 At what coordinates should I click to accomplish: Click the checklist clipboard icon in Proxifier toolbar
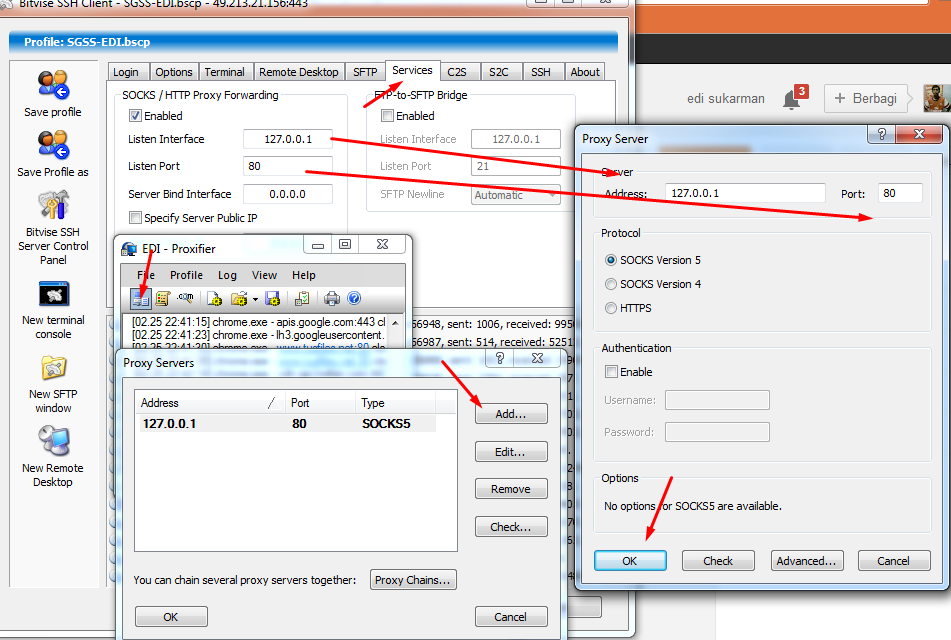(x=302, y=298)
